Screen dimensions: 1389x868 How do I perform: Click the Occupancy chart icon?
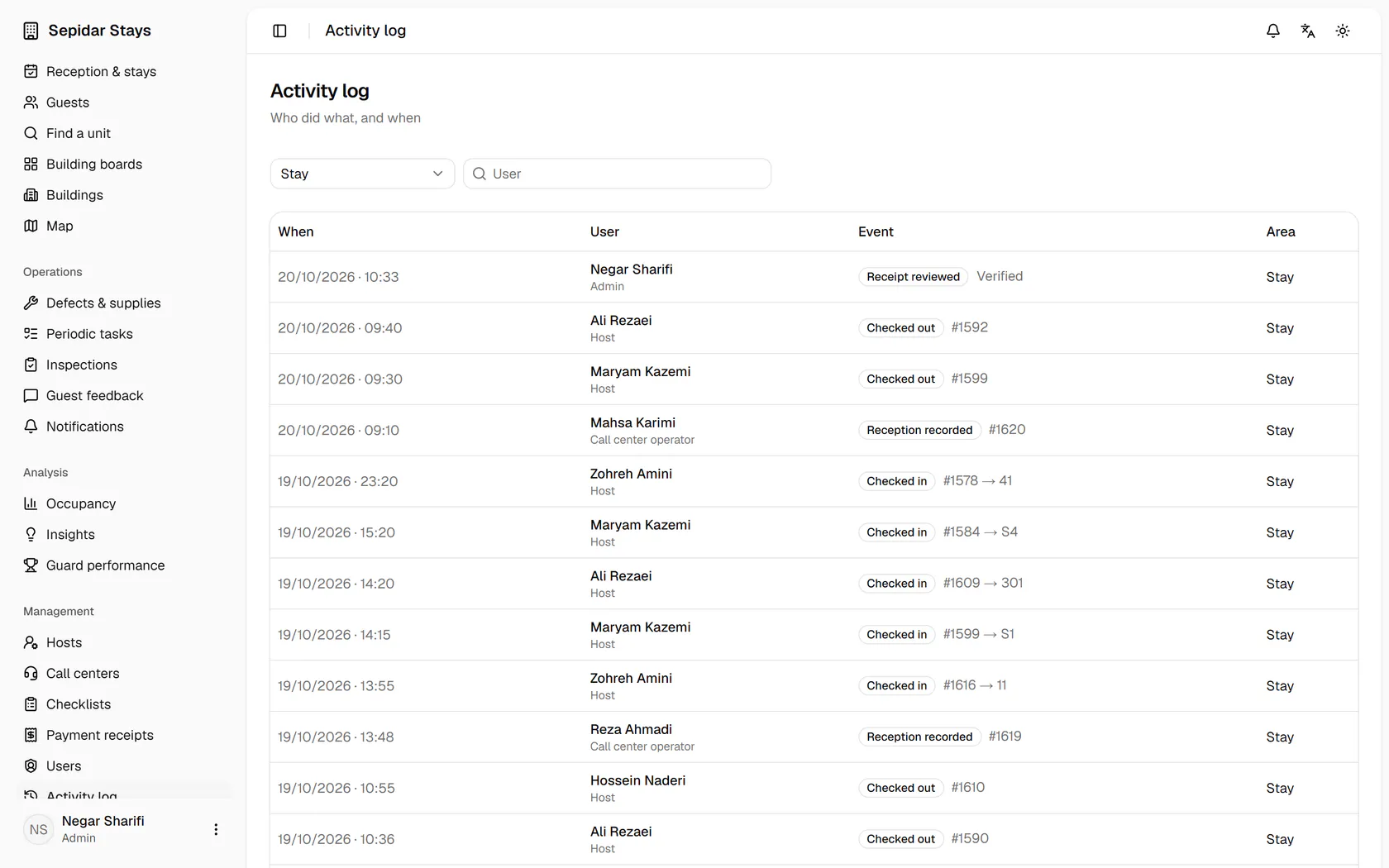31,503
